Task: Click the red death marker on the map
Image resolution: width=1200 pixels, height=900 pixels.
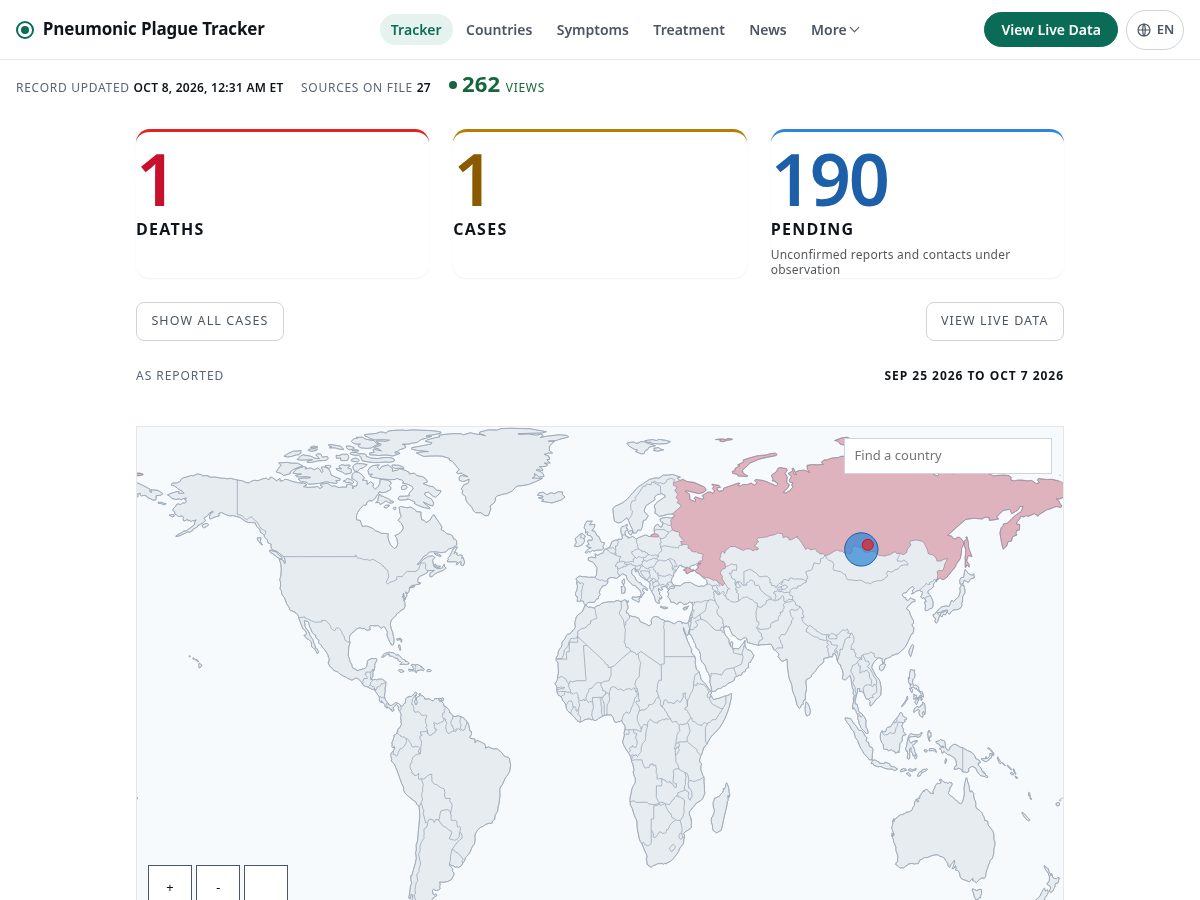Action: click(x=868, y=545)
